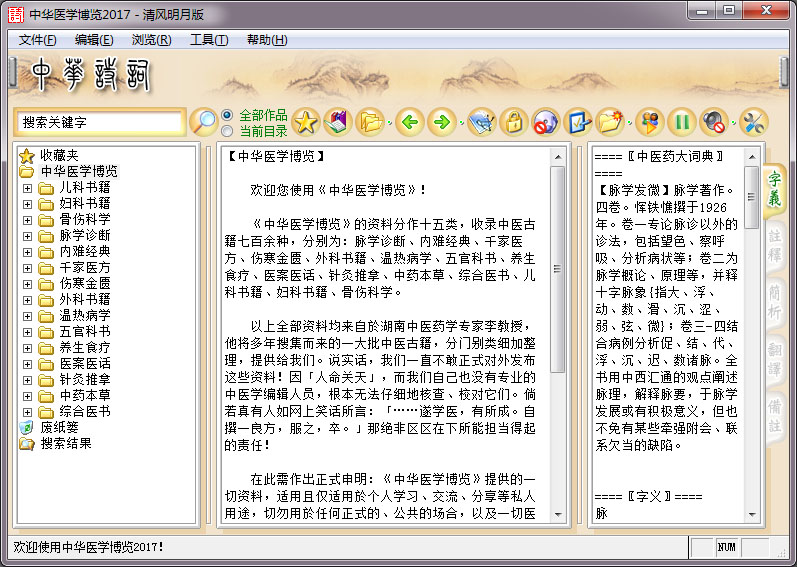Select the 五官科书 tree item
Image resolution: width=797 pixels, height=567 pixels.
[85, 332]
